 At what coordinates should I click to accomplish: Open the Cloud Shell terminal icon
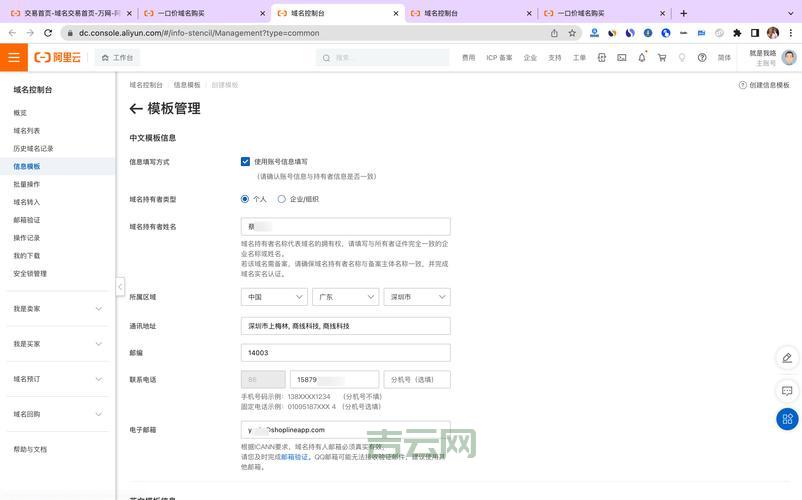point(621,58)
